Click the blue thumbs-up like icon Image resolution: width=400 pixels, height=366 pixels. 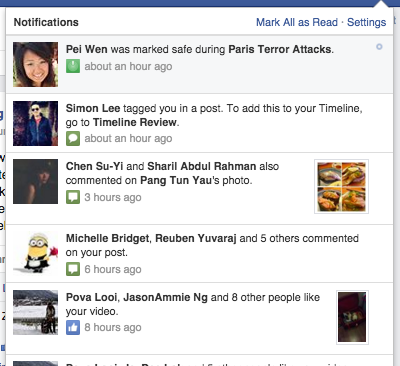(x=73, y=327)
